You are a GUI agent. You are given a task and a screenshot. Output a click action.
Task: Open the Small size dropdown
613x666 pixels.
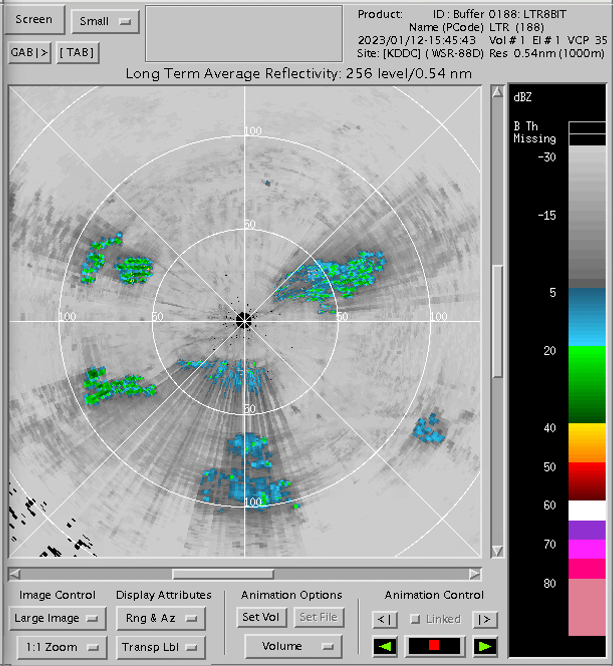(x=105, y=21)
